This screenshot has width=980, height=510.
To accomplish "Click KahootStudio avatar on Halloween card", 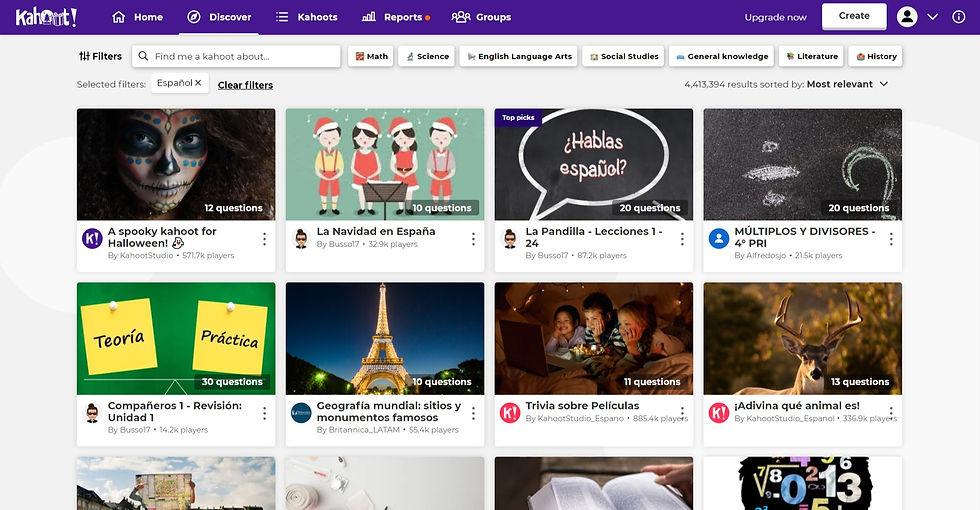I will pyautogui.click(x=92, y=239).
